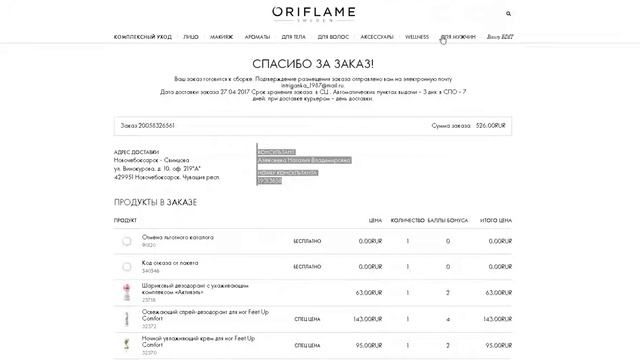Open Ароматы menu item

257,37
